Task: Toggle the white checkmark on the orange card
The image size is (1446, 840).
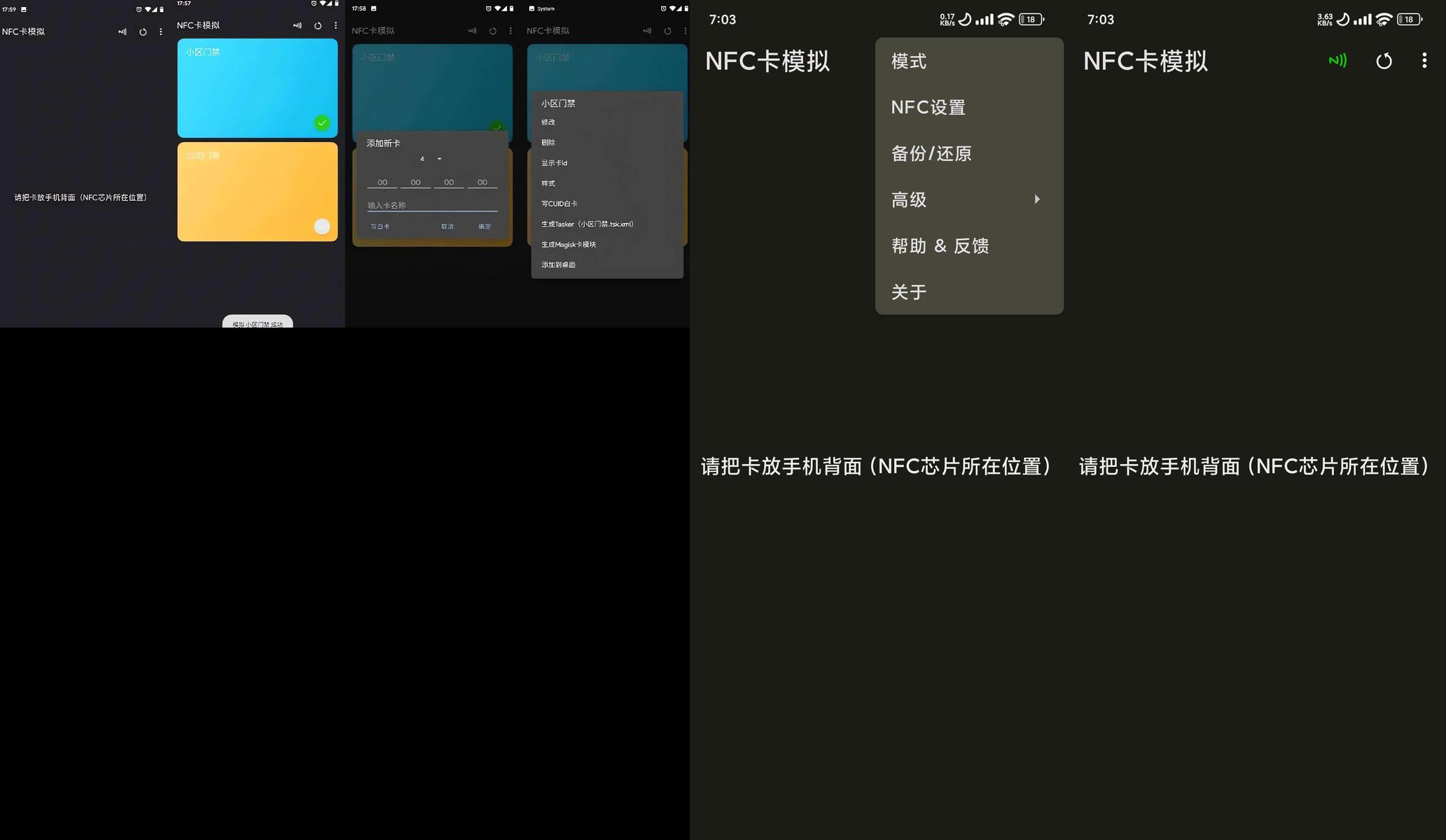Action: 322,226
